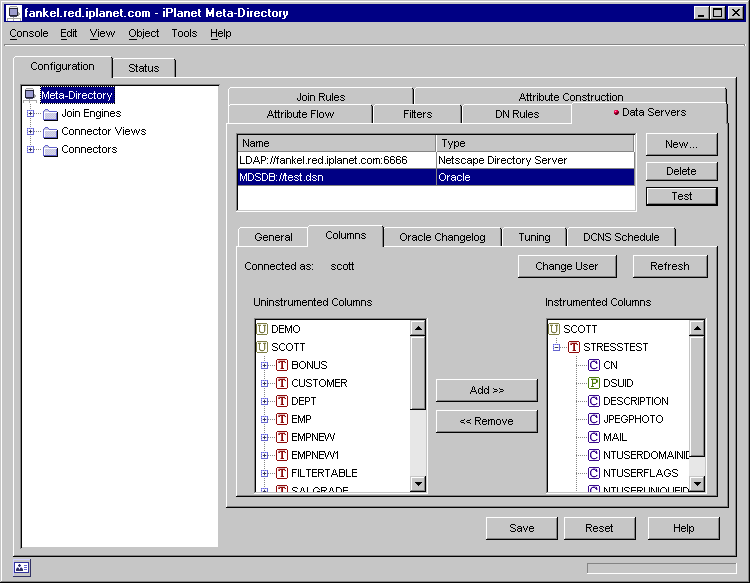Click the Meta-Directory computer icon in tree
The width and height of the screenshot is (750, 583).
click(x=30, y=95)
